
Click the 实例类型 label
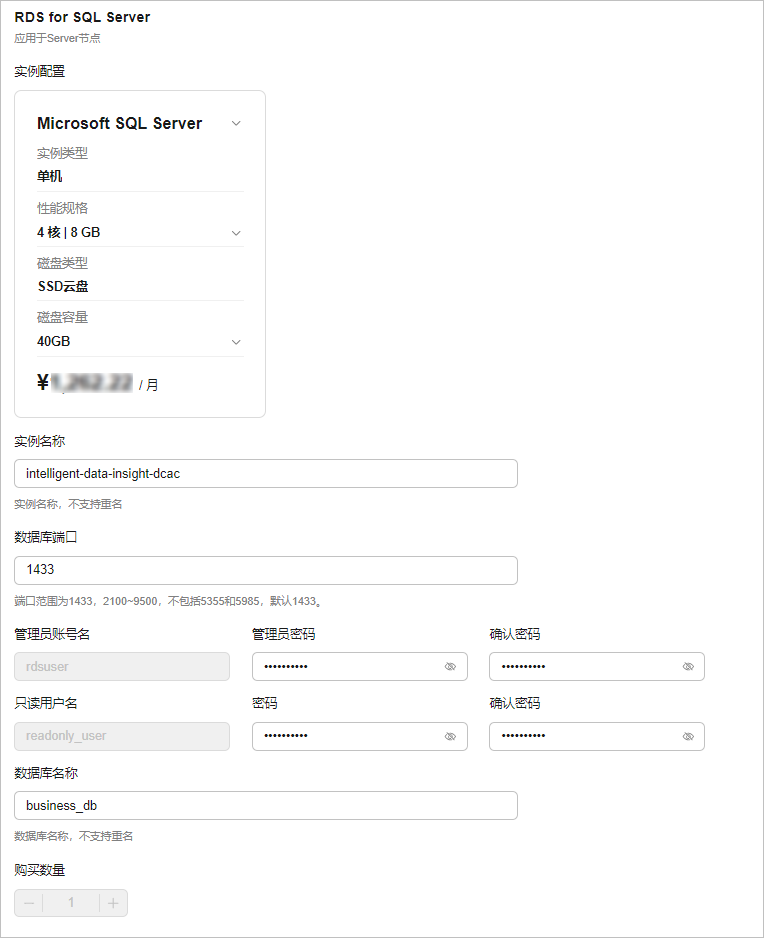(x=62, y=153)
